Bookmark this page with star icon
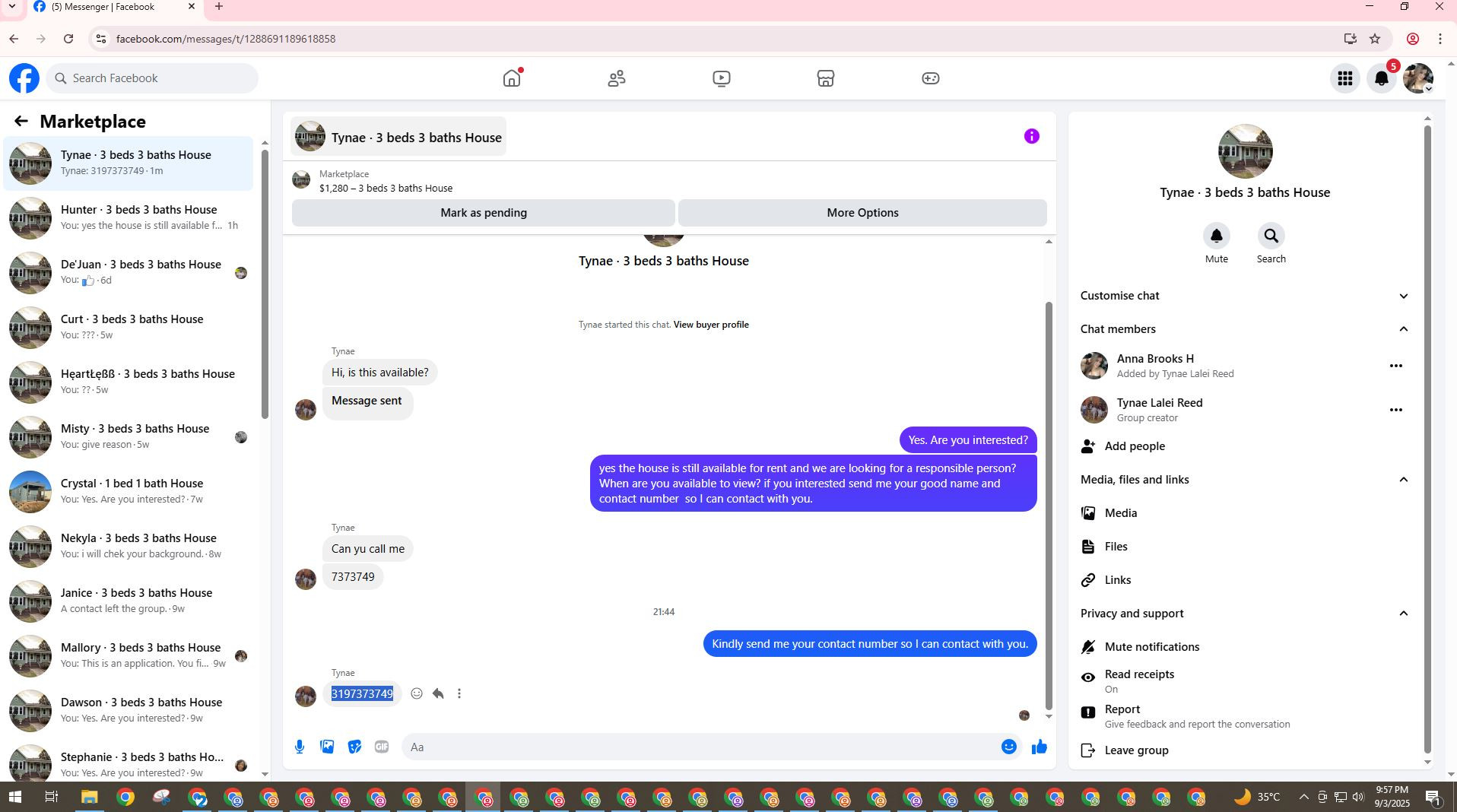Image resolution: width=1457 pixels, height=812 pixels. (1375, 39)
